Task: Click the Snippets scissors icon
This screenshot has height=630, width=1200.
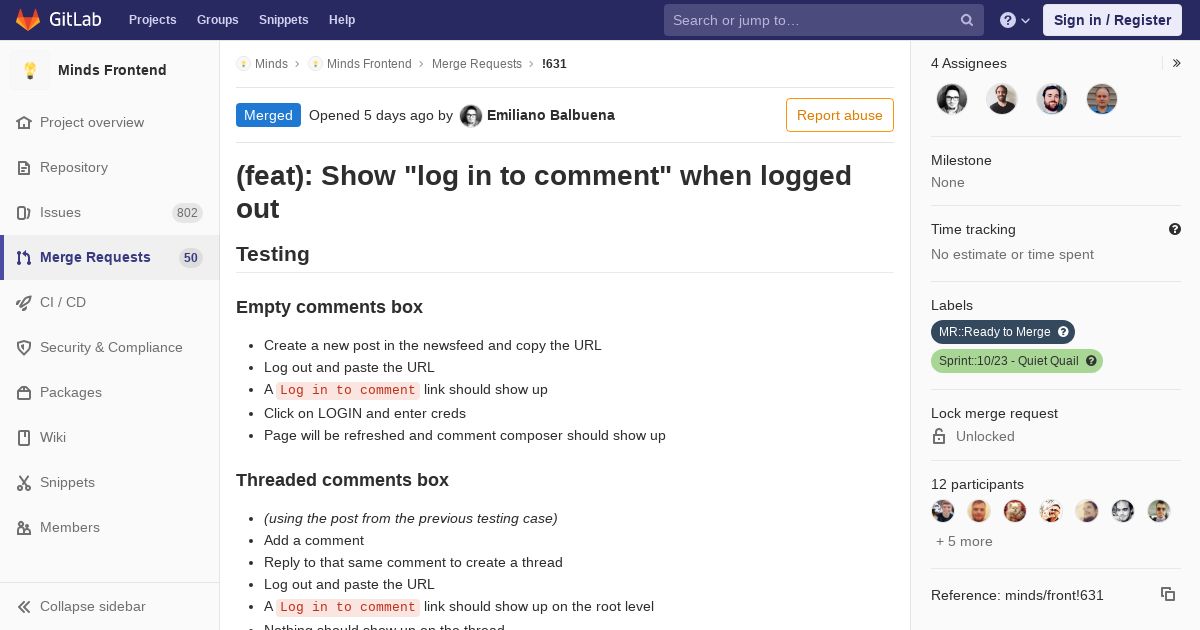Action: 24,482
